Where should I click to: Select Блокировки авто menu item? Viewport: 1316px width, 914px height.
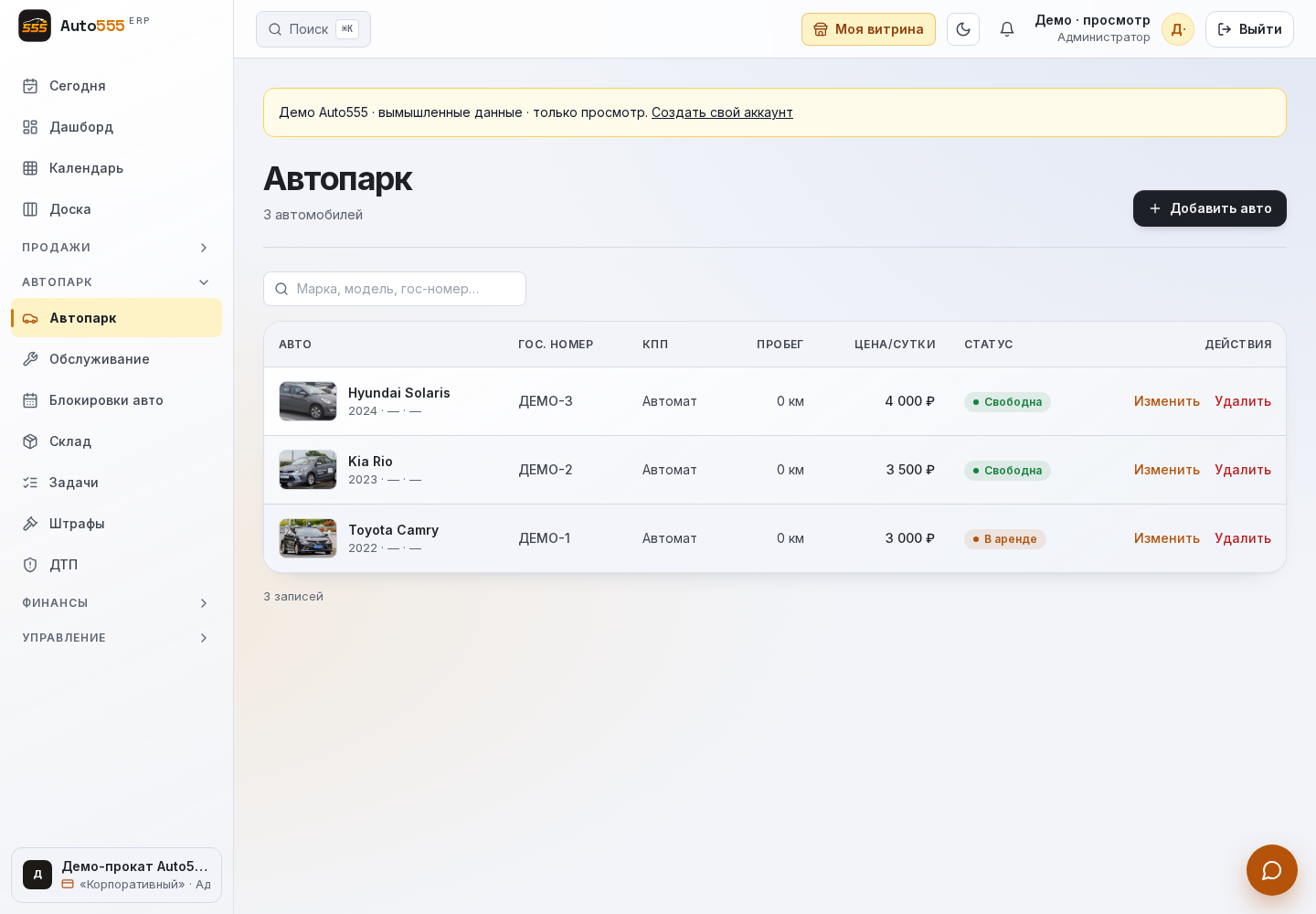point(116,400)
